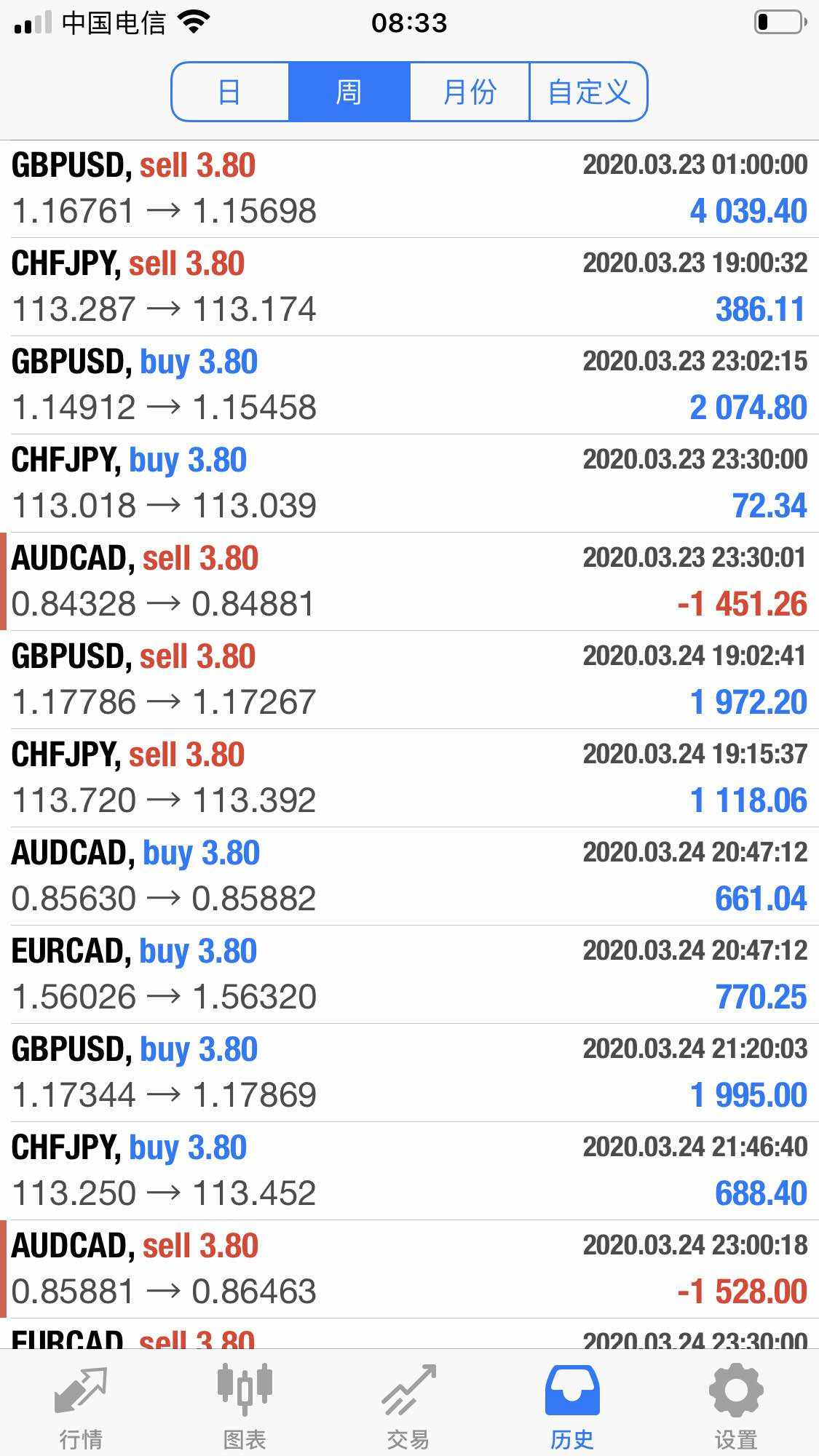Select GBPUSD buy trade with profit 1 995.00

tap(409, 1073)
